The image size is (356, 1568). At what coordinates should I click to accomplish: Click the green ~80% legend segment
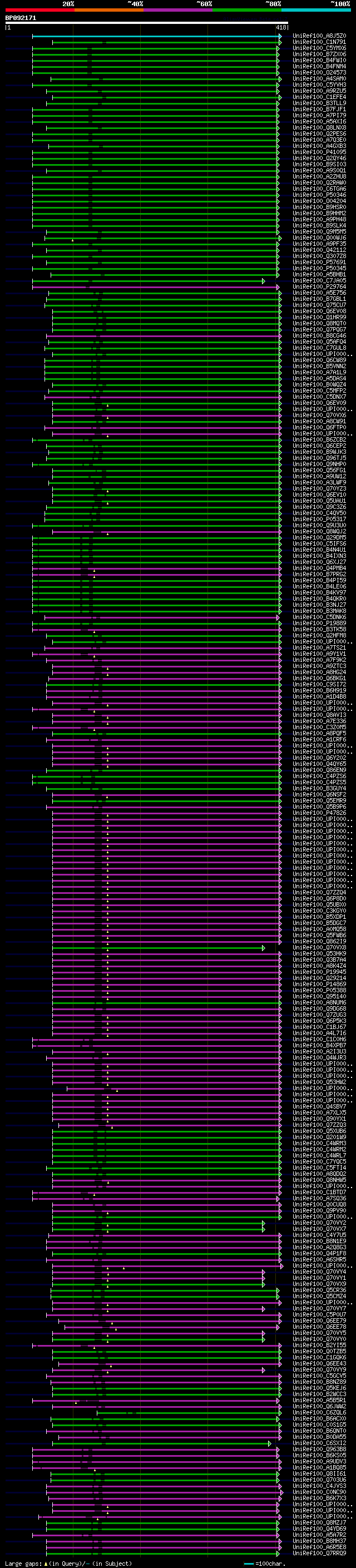click(x=247, y=10)
